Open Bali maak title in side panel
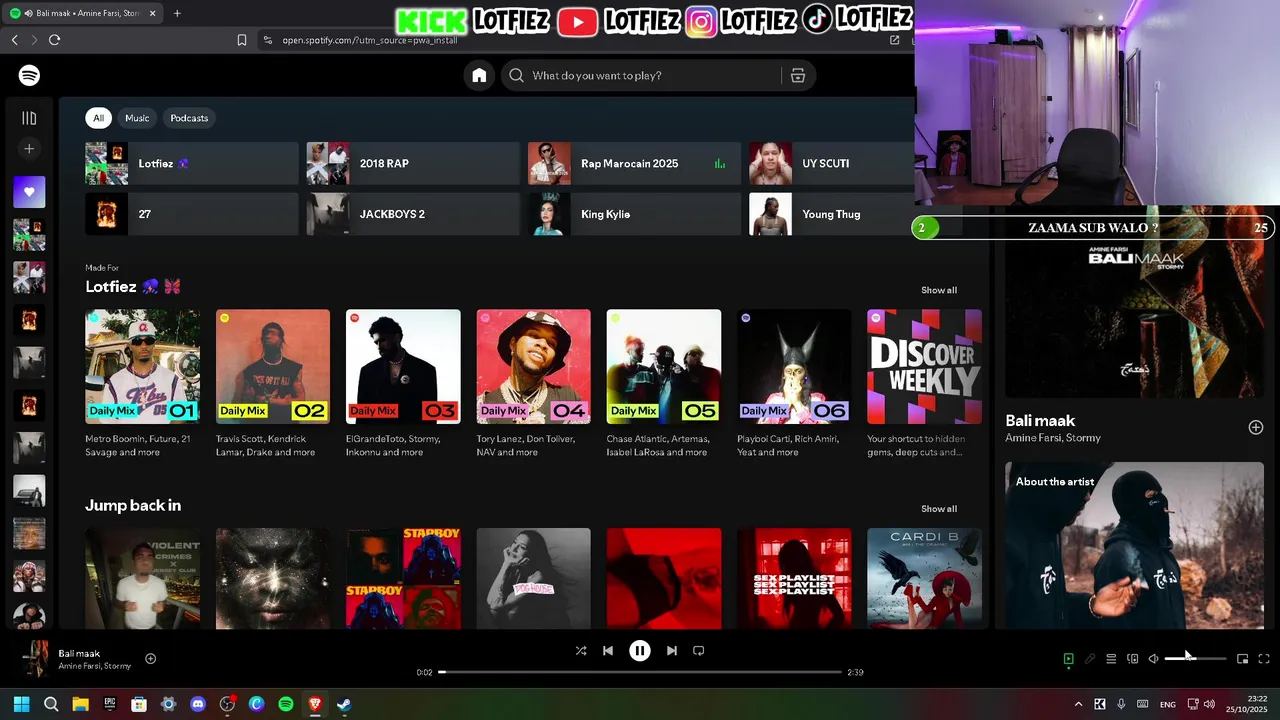1280x720 pixels. [x=1040, y=421]
